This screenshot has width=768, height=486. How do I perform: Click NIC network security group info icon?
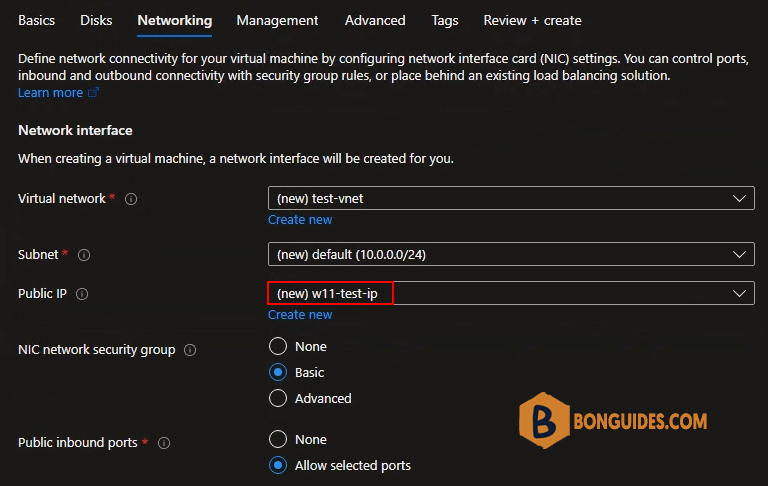tap(190, 350)
